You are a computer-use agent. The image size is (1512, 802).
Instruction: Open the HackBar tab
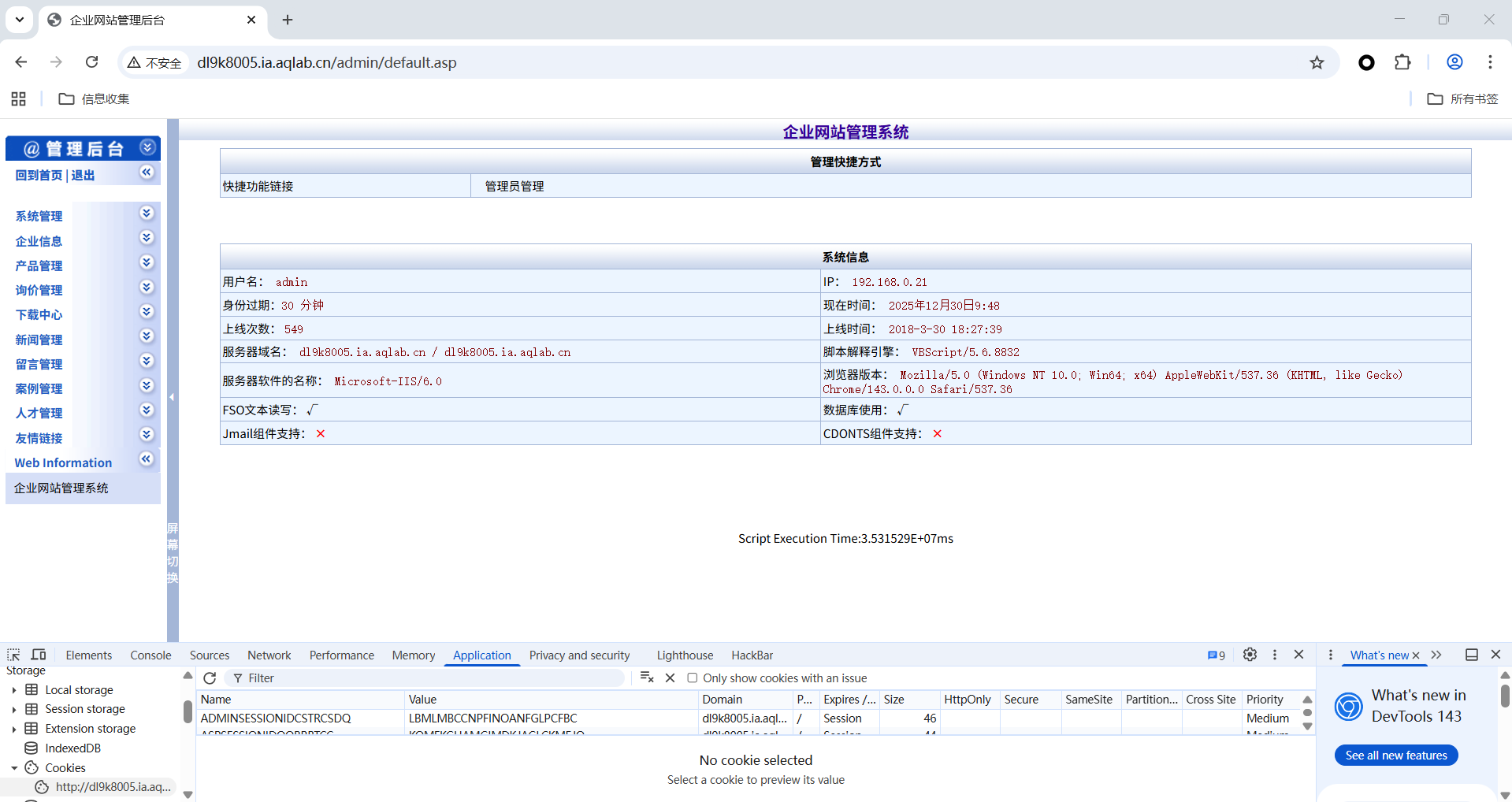752,655
